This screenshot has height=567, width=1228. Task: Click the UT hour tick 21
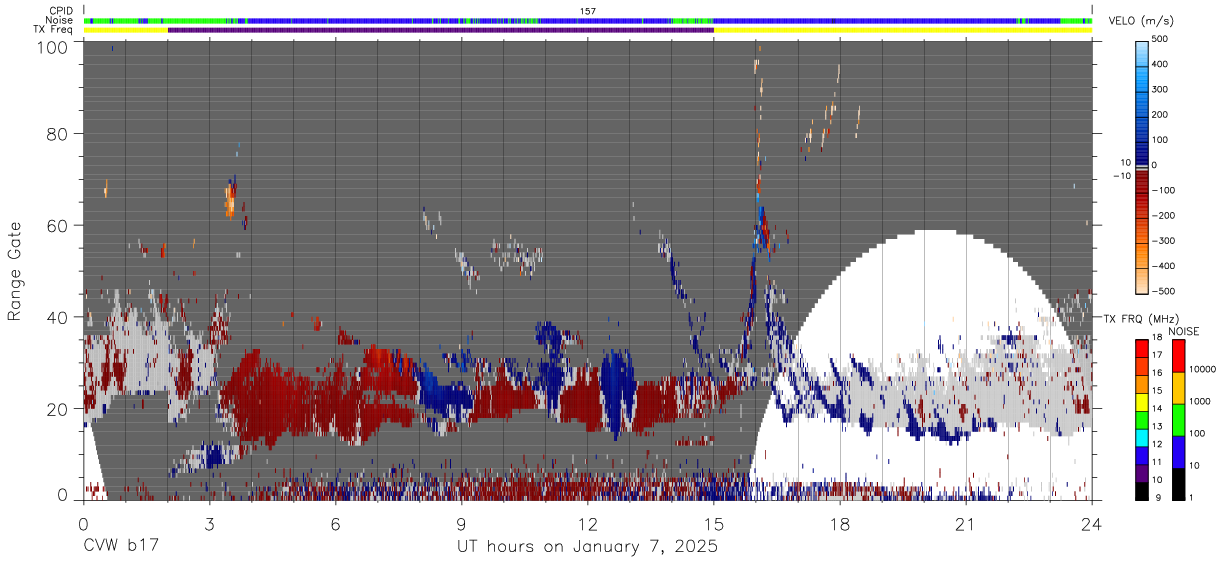pyautogui.click(x=966, y=523)
